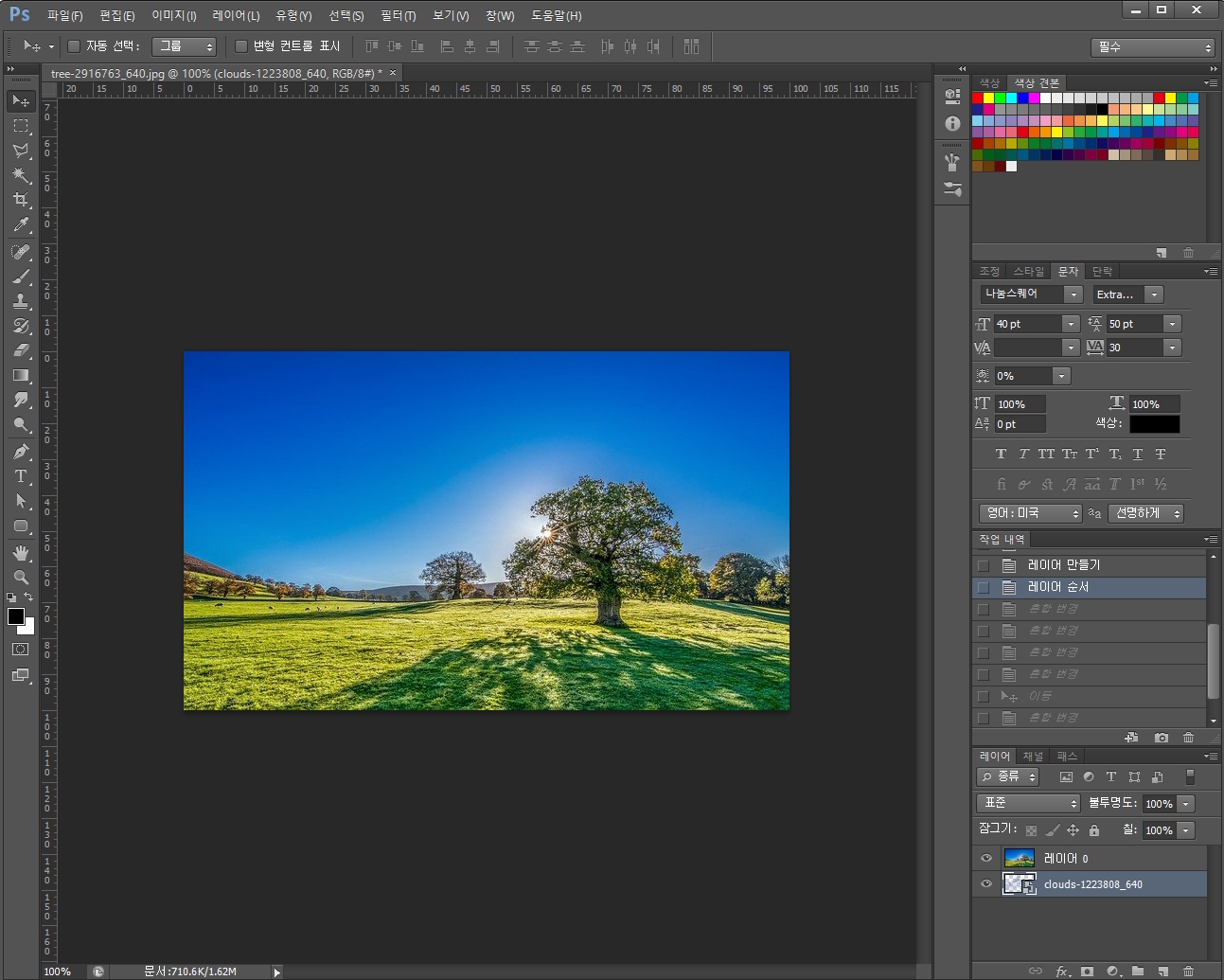The width and height of the screenshot is (1224, 980).
Task: Select the Rectangle shape tool
Action: 21,526
